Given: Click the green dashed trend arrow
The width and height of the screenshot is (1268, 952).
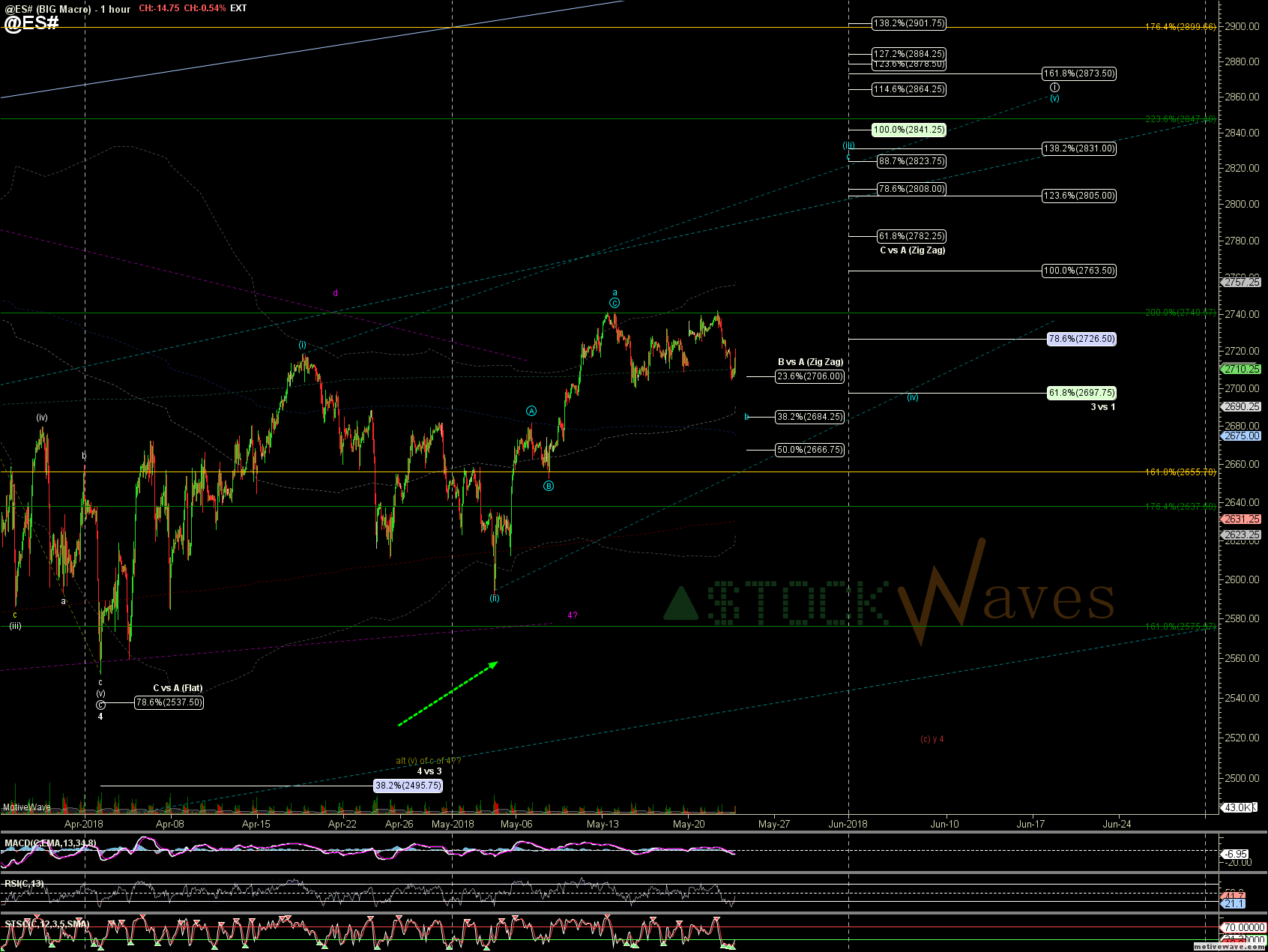Looking at the screenshot, I should coord(448,693).
